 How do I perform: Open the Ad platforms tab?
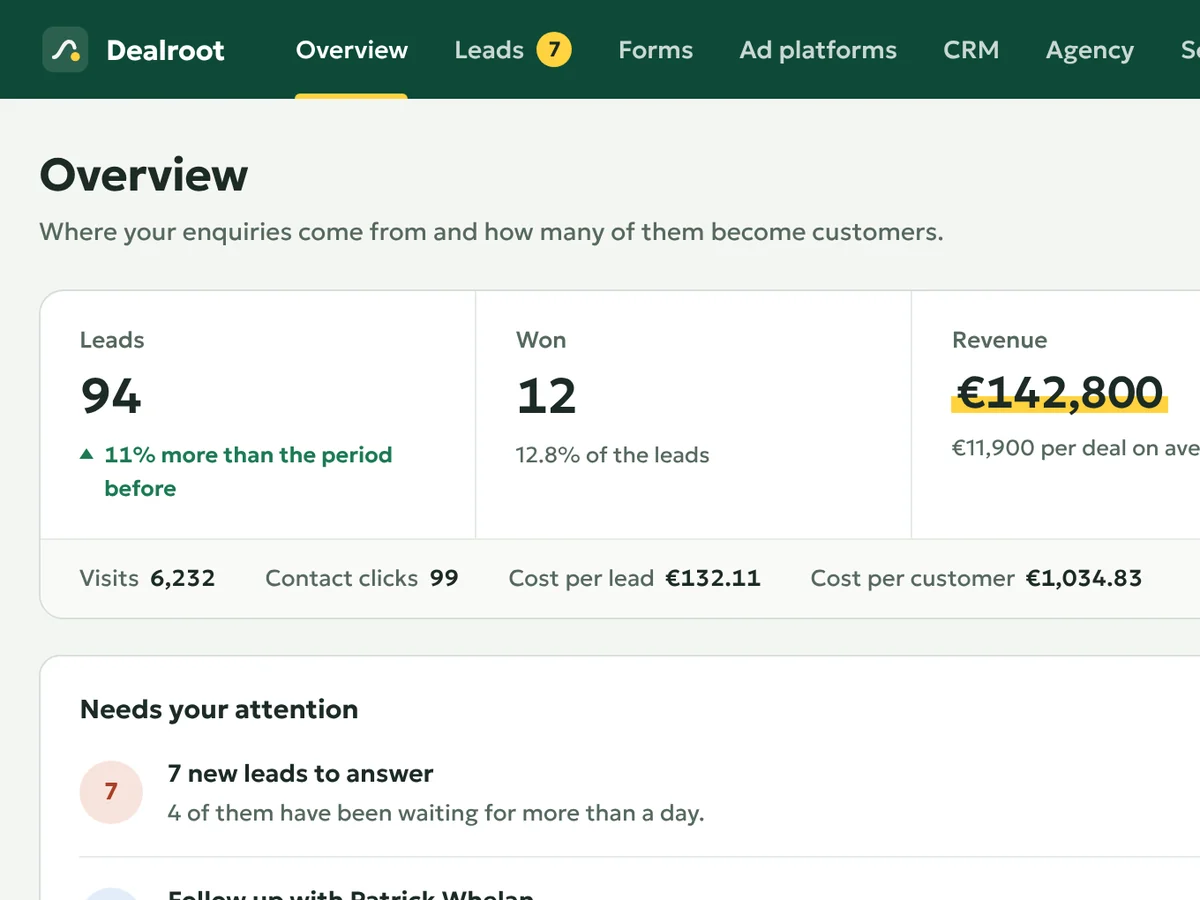818,50
